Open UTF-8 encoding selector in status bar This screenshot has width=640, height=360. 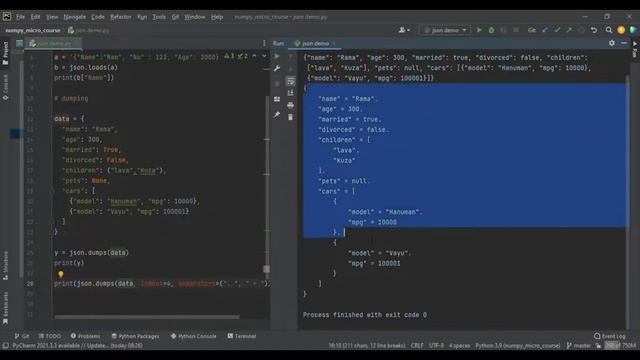pos(436,346)
